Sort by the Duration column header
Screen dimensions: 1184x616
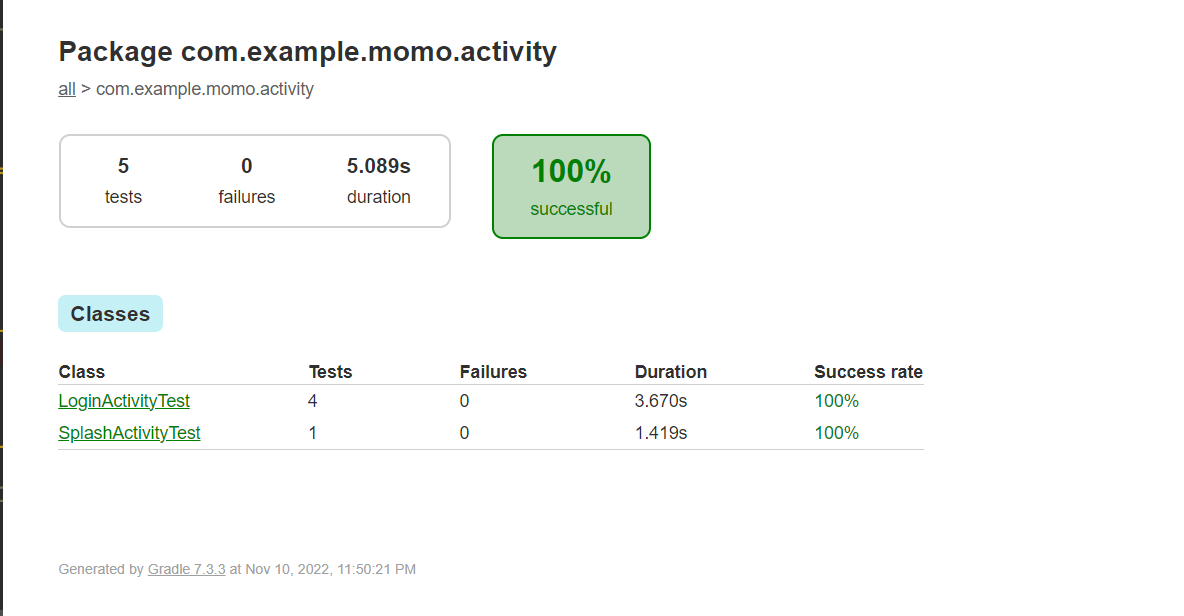tap(670, 371)
